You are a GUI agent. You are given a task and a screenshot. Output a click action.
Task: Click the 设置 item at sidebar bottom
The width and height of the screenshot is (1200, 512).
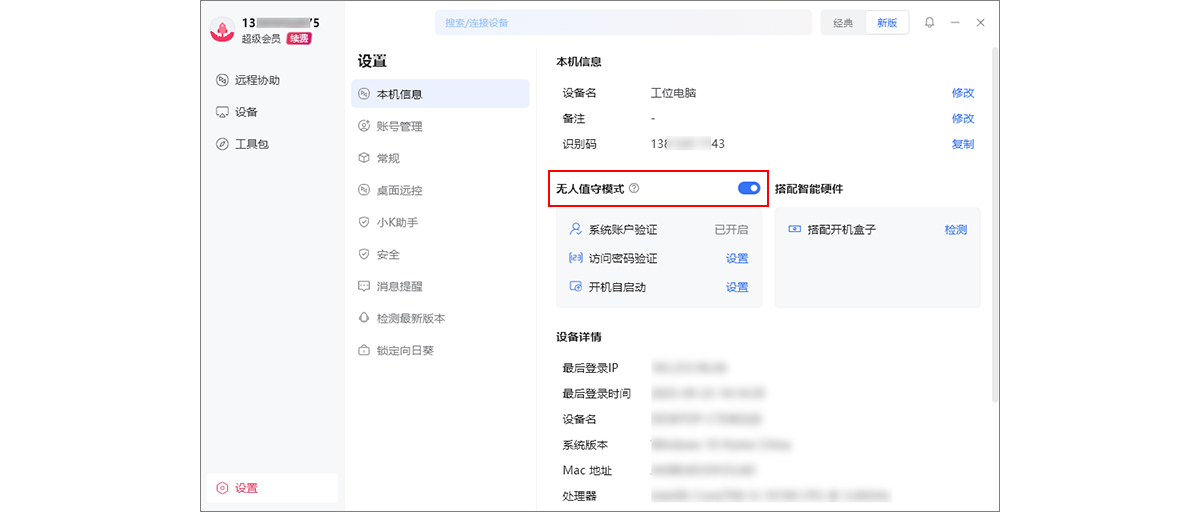point(246,488)
